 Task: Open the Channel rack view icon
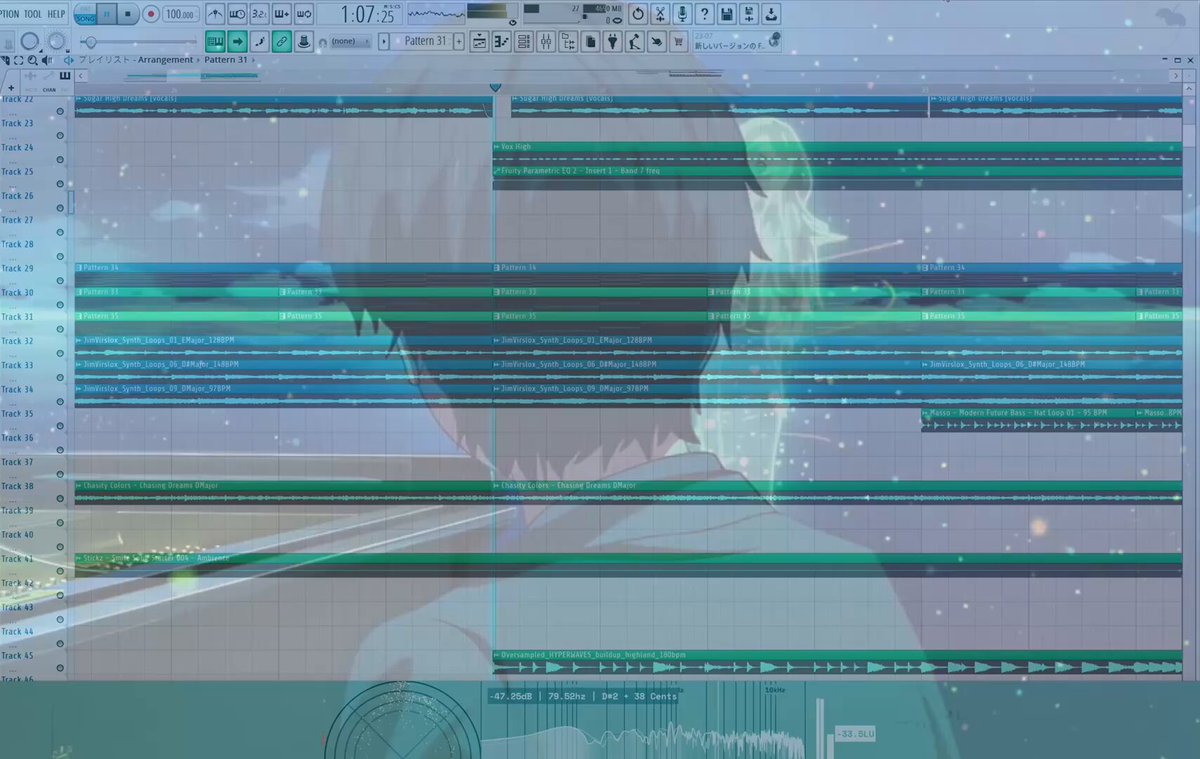[524, 41]
